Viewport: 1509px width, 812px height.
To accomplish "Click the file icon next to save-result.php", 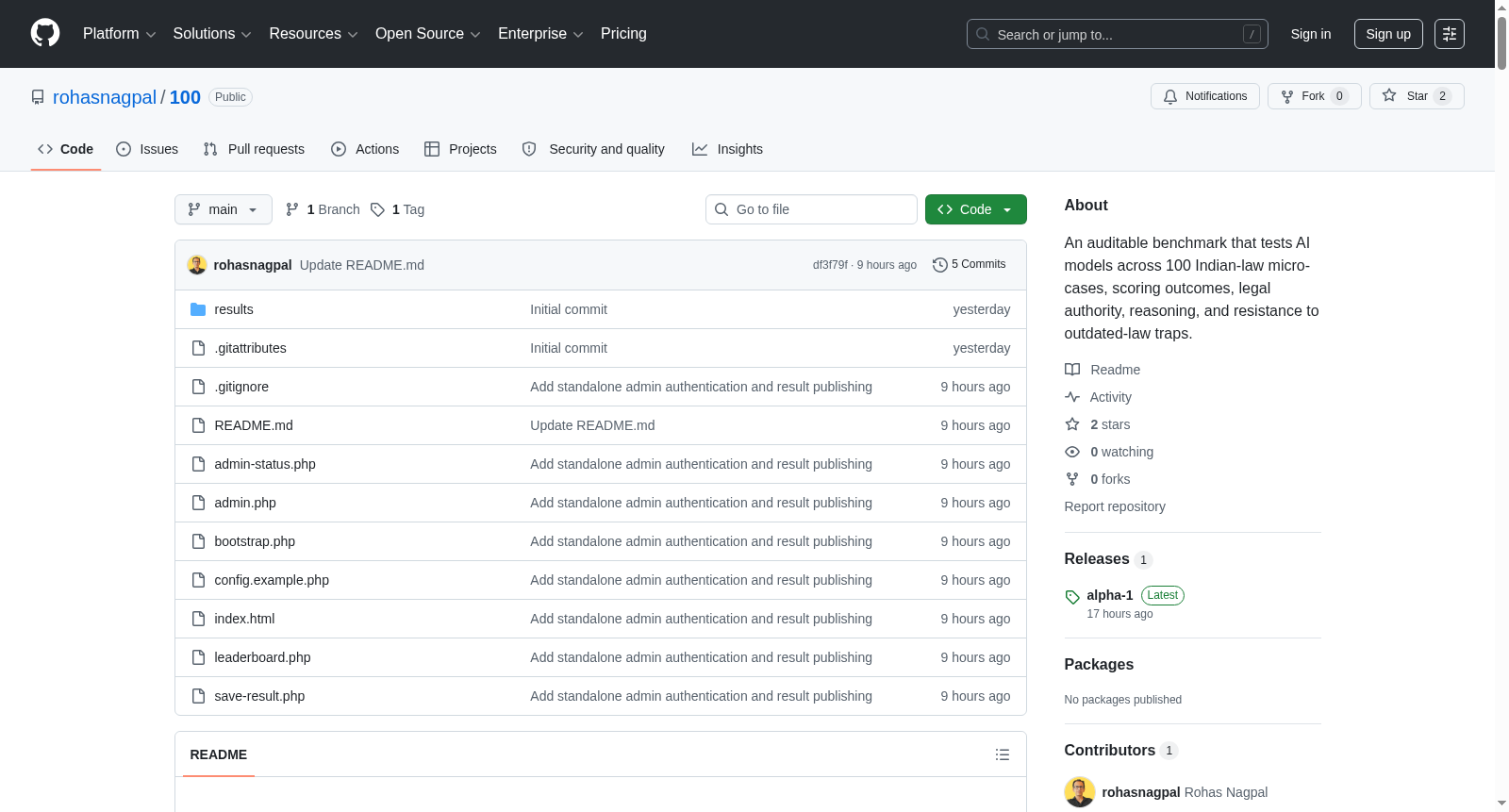I will pyautogui.click(x=198, y=696).
